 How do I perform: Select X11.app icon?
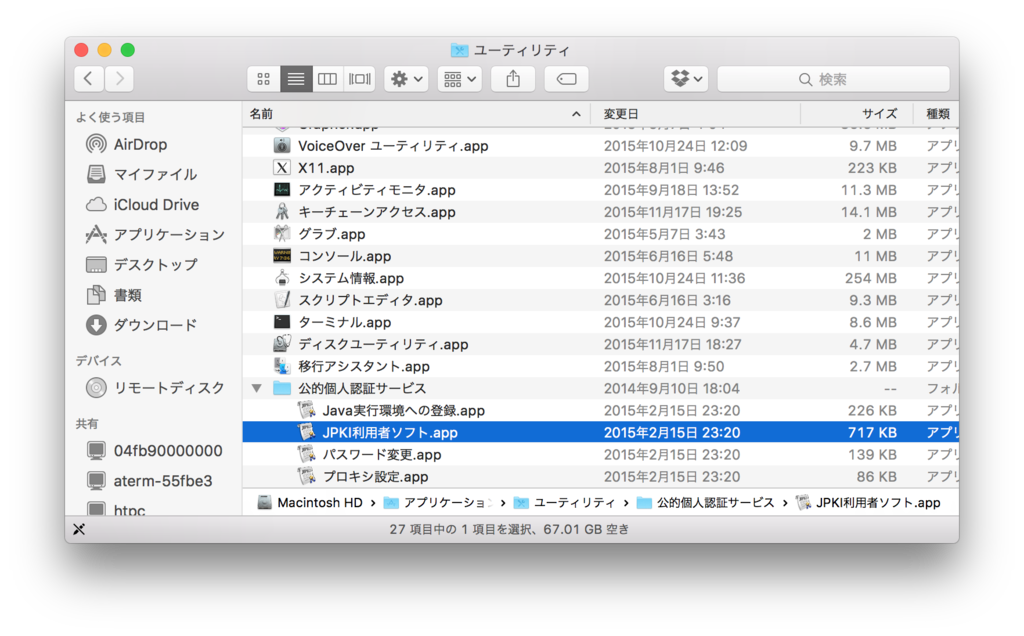(x=281, y=168)
